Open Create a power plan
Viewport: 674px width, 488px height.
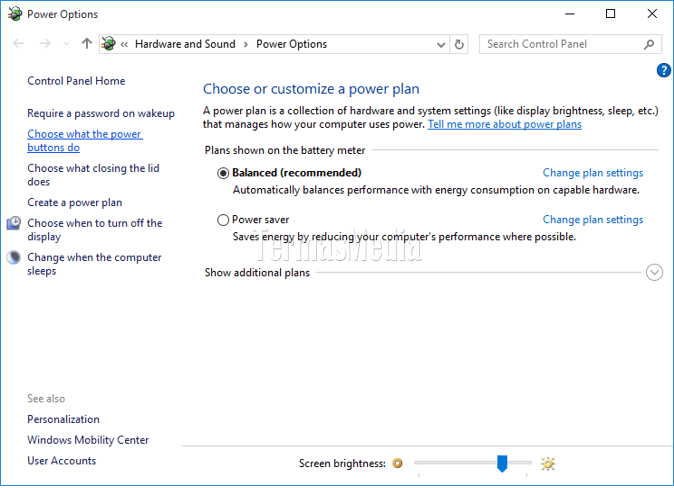coord(75,203)
